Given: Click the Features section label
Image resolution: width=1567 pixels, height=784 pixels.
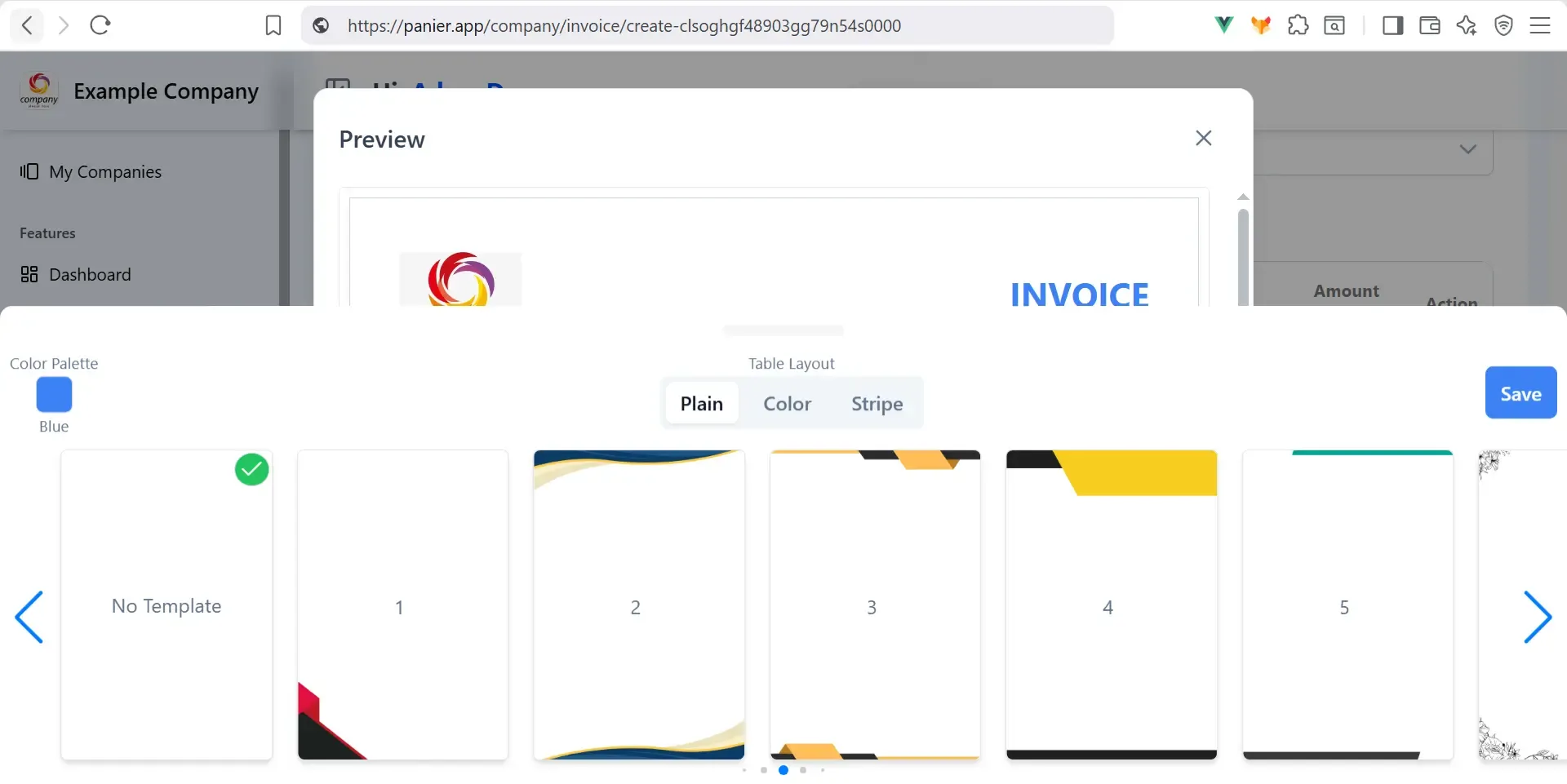Looking at the screenshot, I should 47,233.
